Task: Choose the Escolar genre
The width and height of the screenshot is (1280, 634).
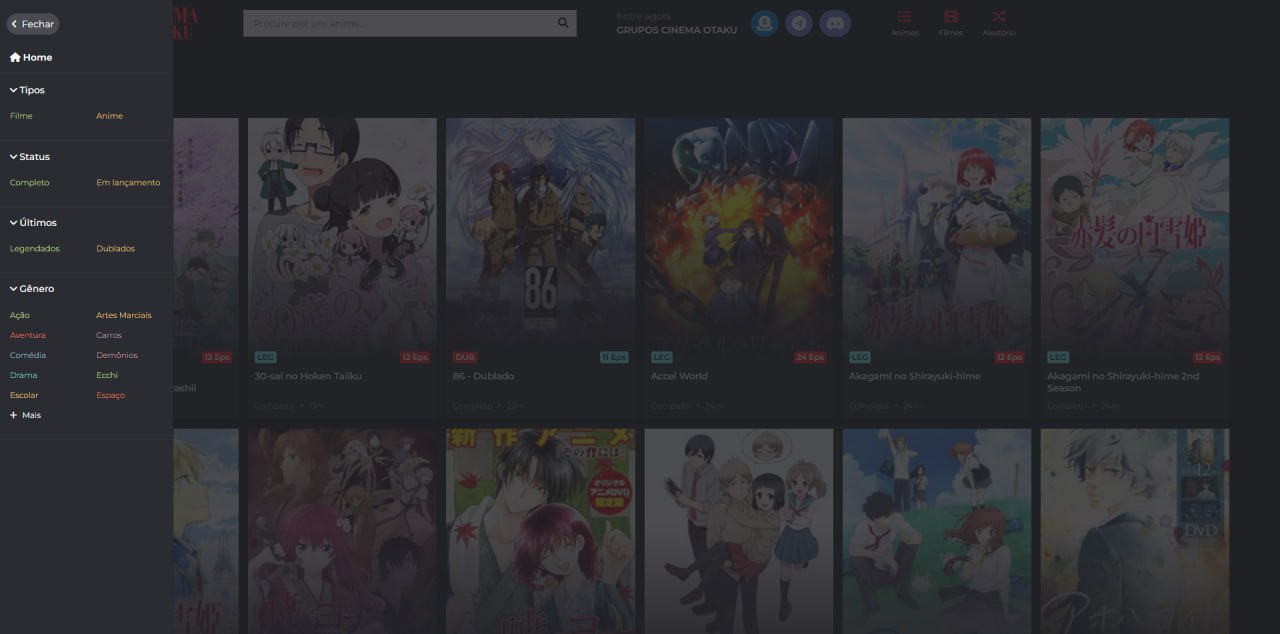Action: (x=24, y=395)
